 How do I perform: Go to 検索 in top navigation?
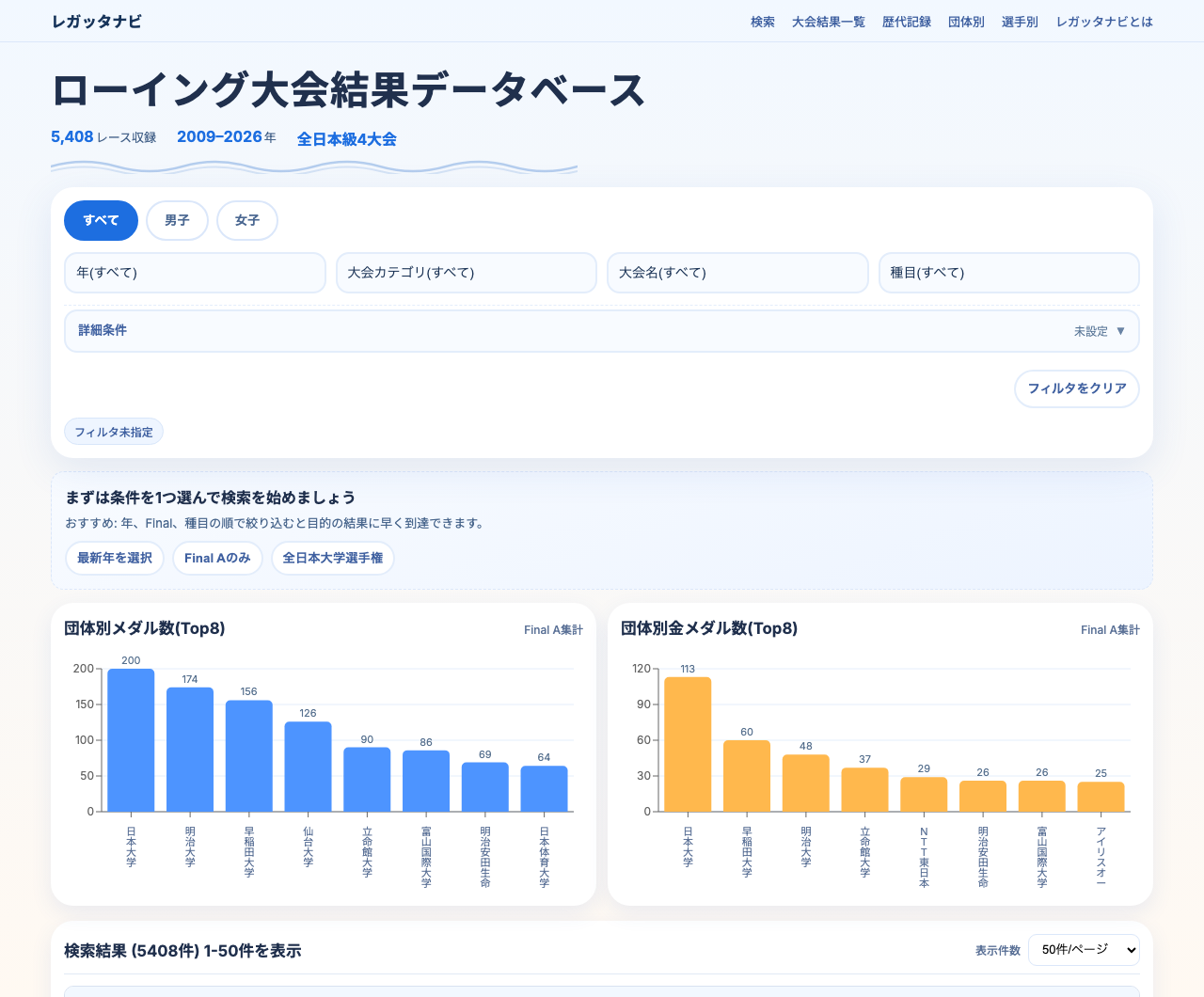(x=763, y=22)
